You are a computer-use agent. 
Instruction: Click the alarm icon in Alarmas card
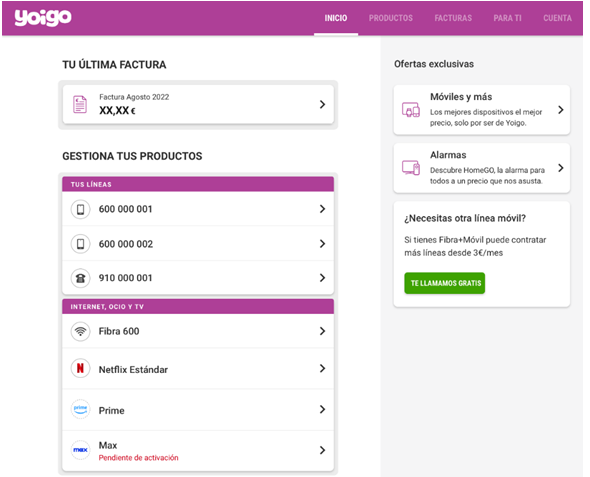[411, 168]
